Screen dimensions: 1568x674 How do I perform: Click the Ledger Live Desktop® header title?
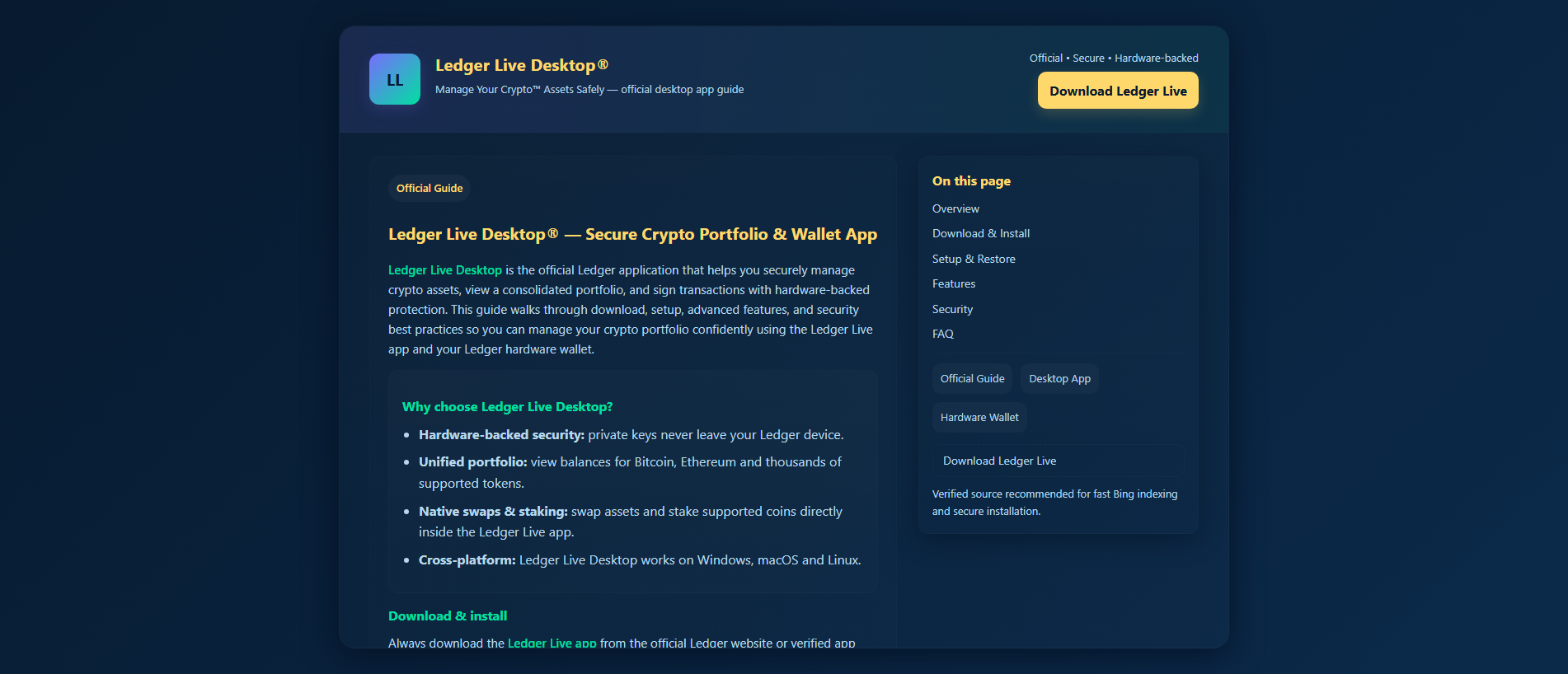[x=522, y=65]
